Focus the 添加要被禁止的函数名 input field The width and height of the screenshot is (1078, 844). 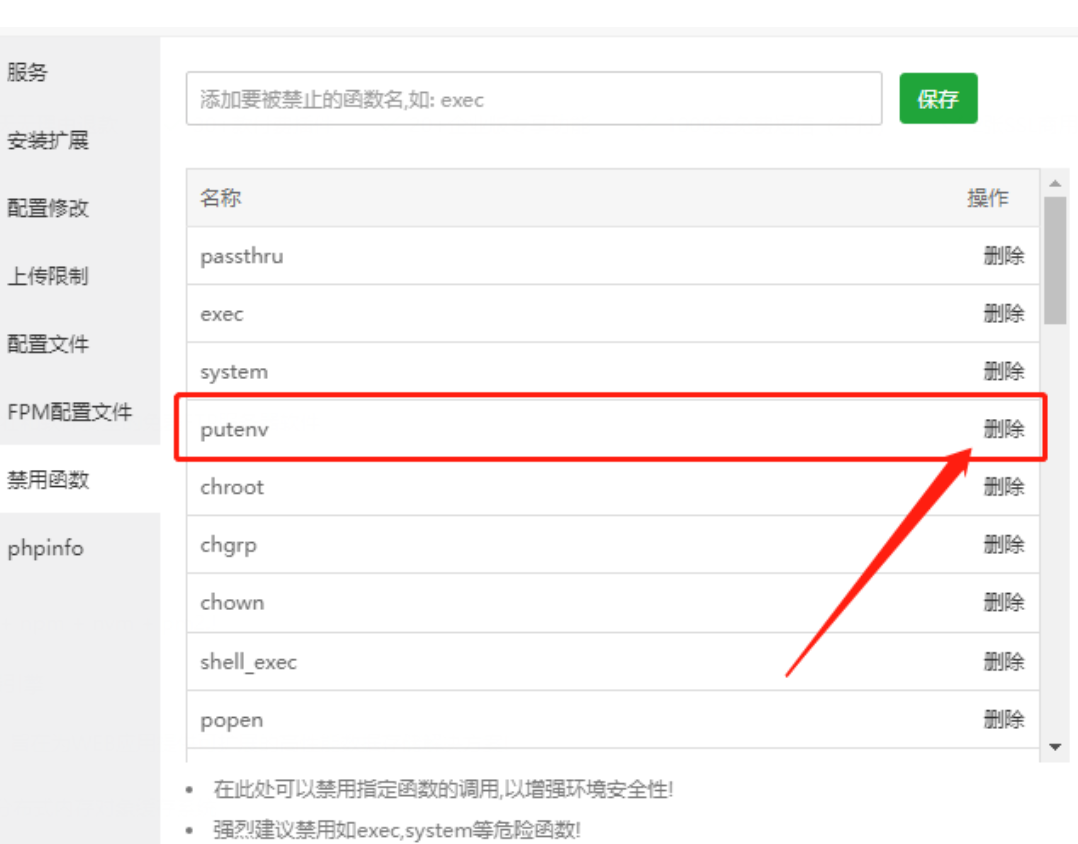click(534, 99)
